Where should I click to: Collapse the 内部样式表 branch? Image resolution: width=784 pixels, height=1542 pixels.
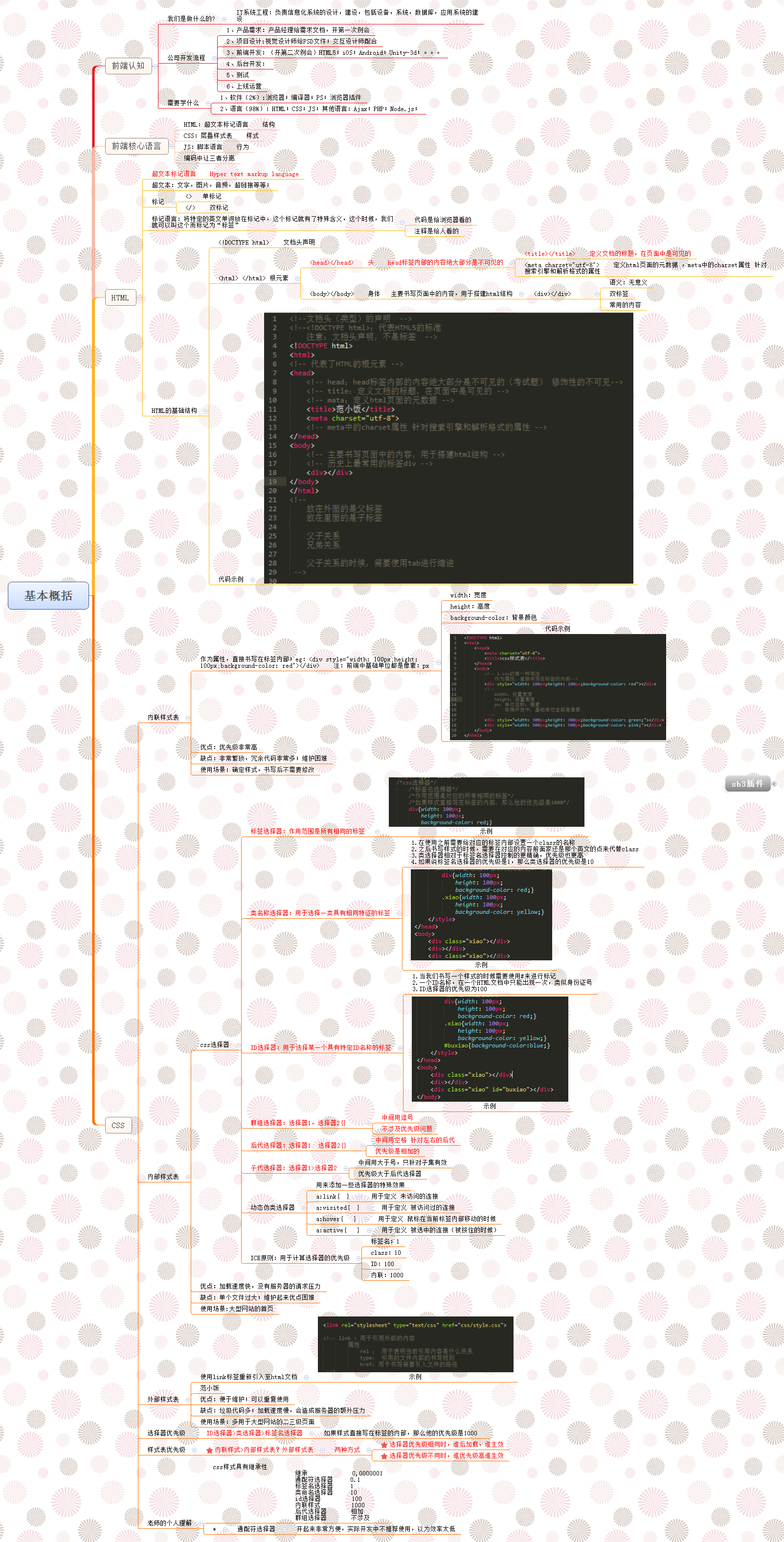pos(187,1177)
